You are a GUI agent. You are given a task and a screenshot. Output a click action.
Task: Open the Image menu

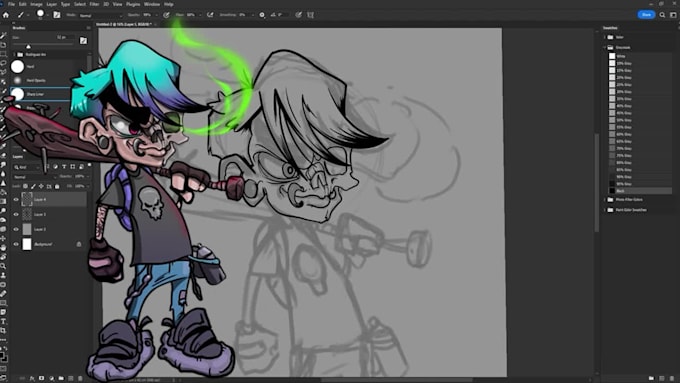[36, 4]
